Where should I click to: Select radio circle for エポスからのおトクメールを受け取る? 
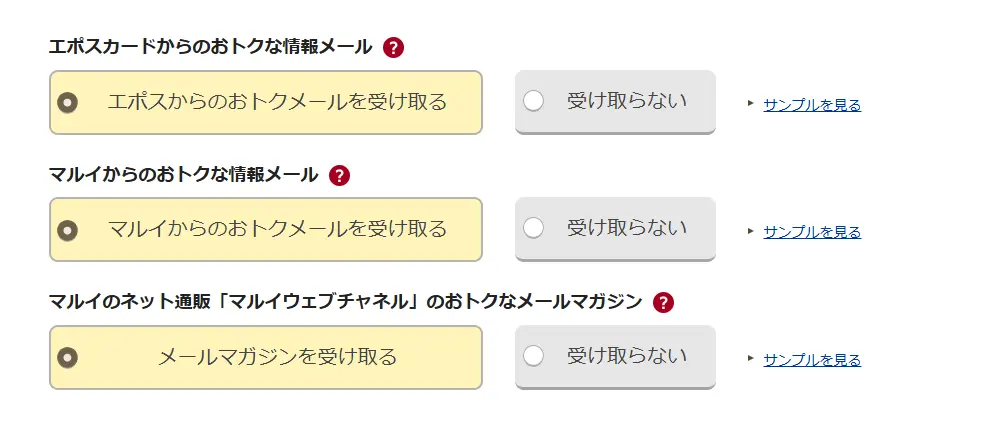(x=68, y=102)
